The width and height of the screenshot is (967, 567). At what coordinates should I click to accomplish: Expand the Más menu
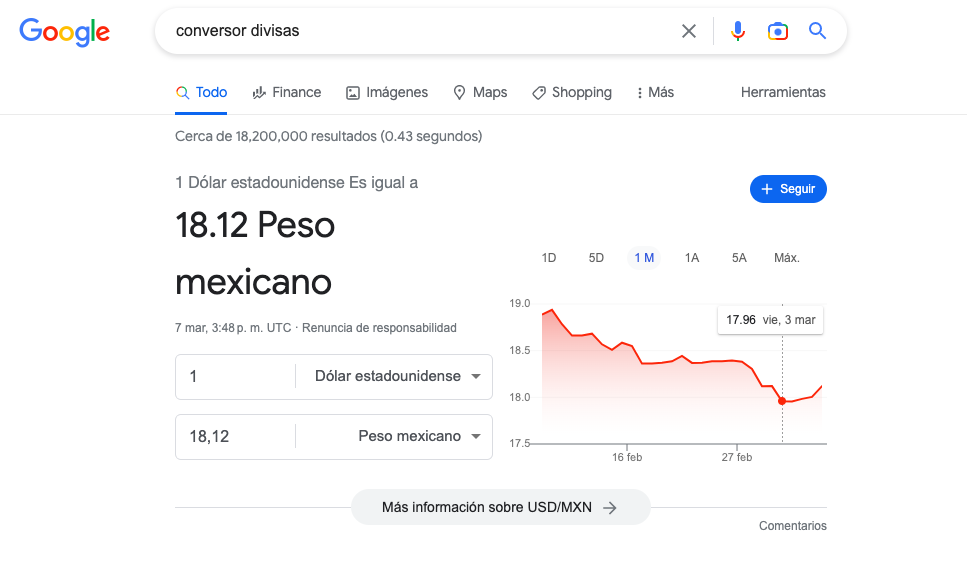(x=655, y=93)
